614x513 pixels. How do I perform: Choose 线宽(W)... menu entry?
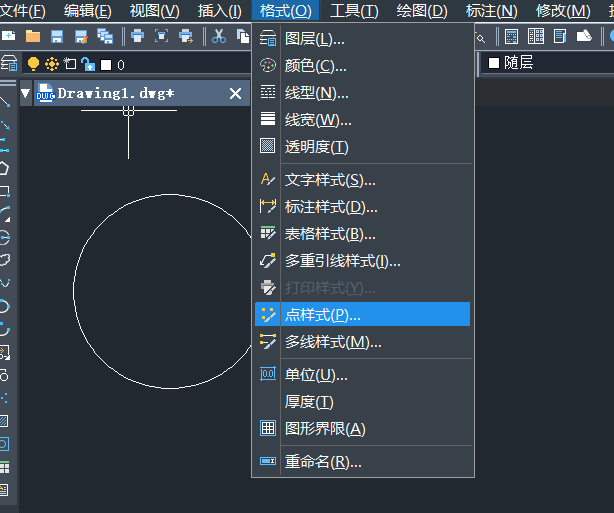[362, 120]
